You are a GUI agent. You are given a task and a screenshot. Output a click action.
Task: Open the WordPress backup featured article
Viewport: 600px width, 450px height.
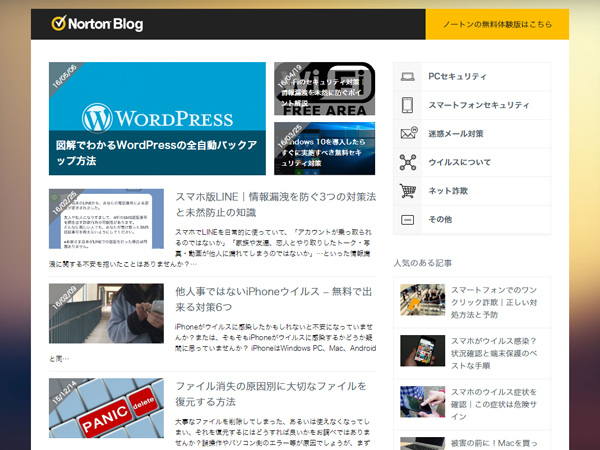(157, 119)
